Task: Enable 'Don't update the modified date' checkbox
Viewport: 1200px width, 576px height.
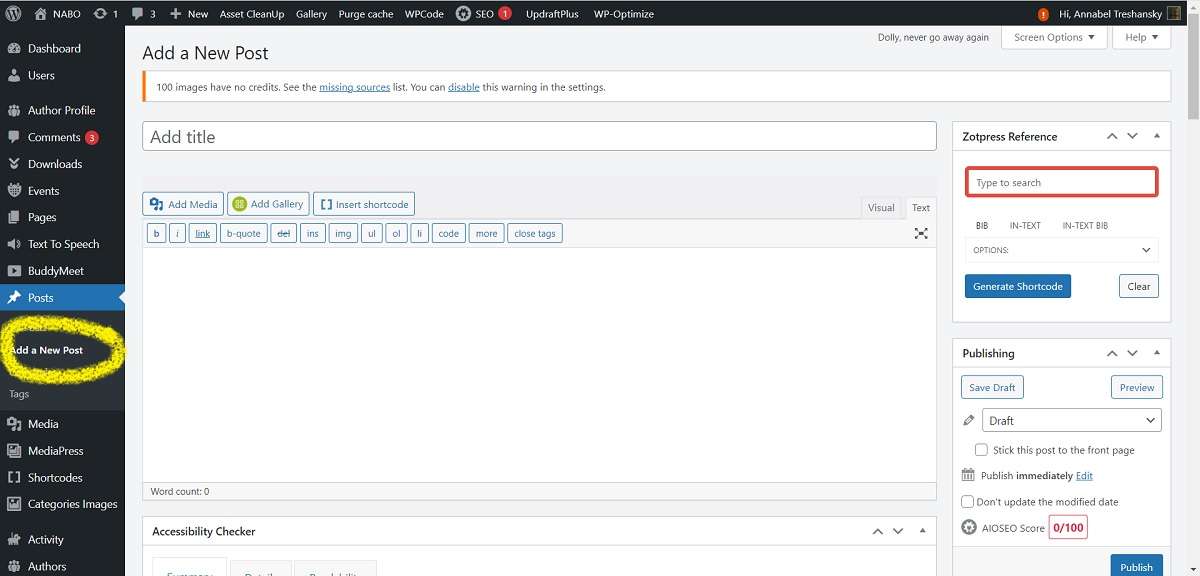Action: 967,502
